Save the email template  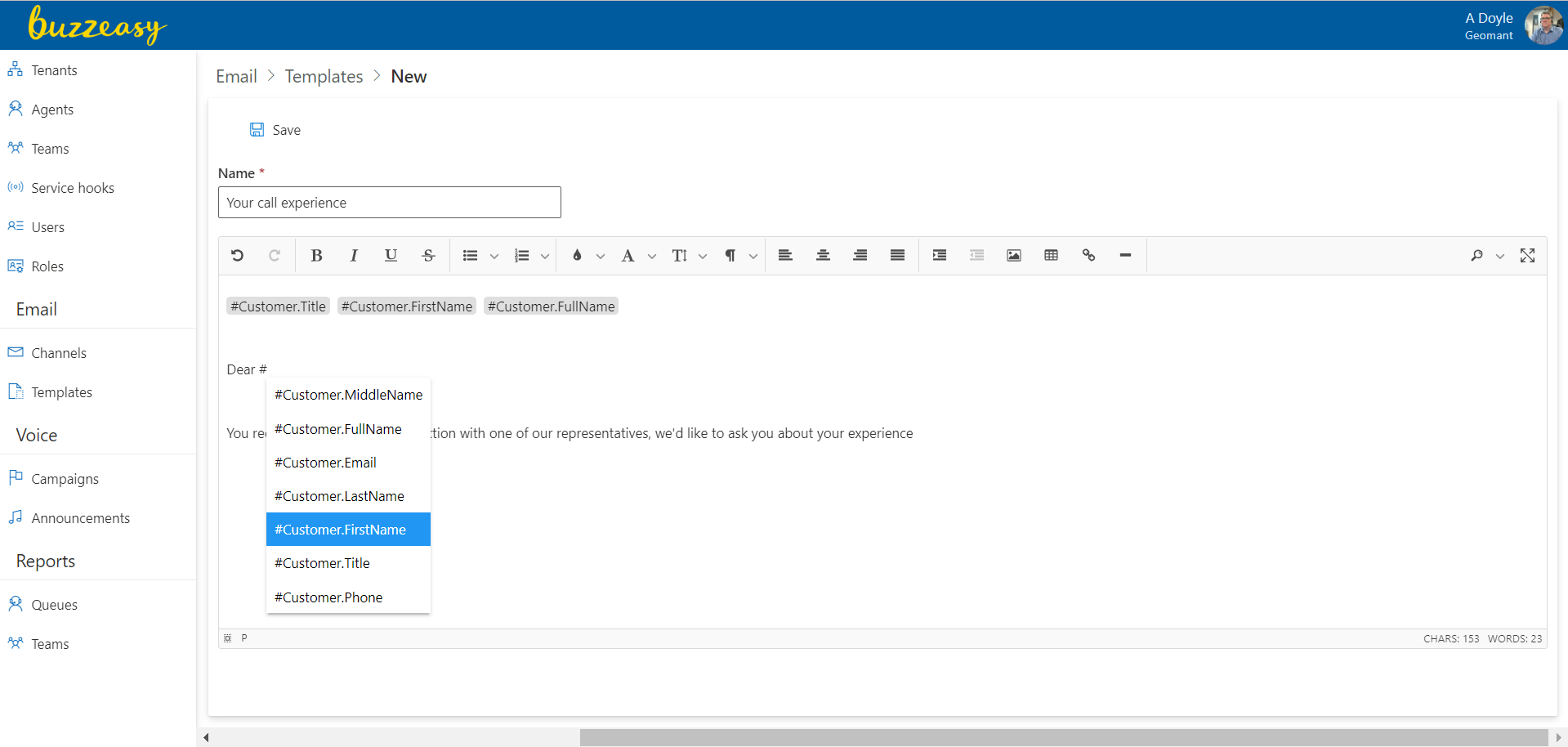(275, 129)
